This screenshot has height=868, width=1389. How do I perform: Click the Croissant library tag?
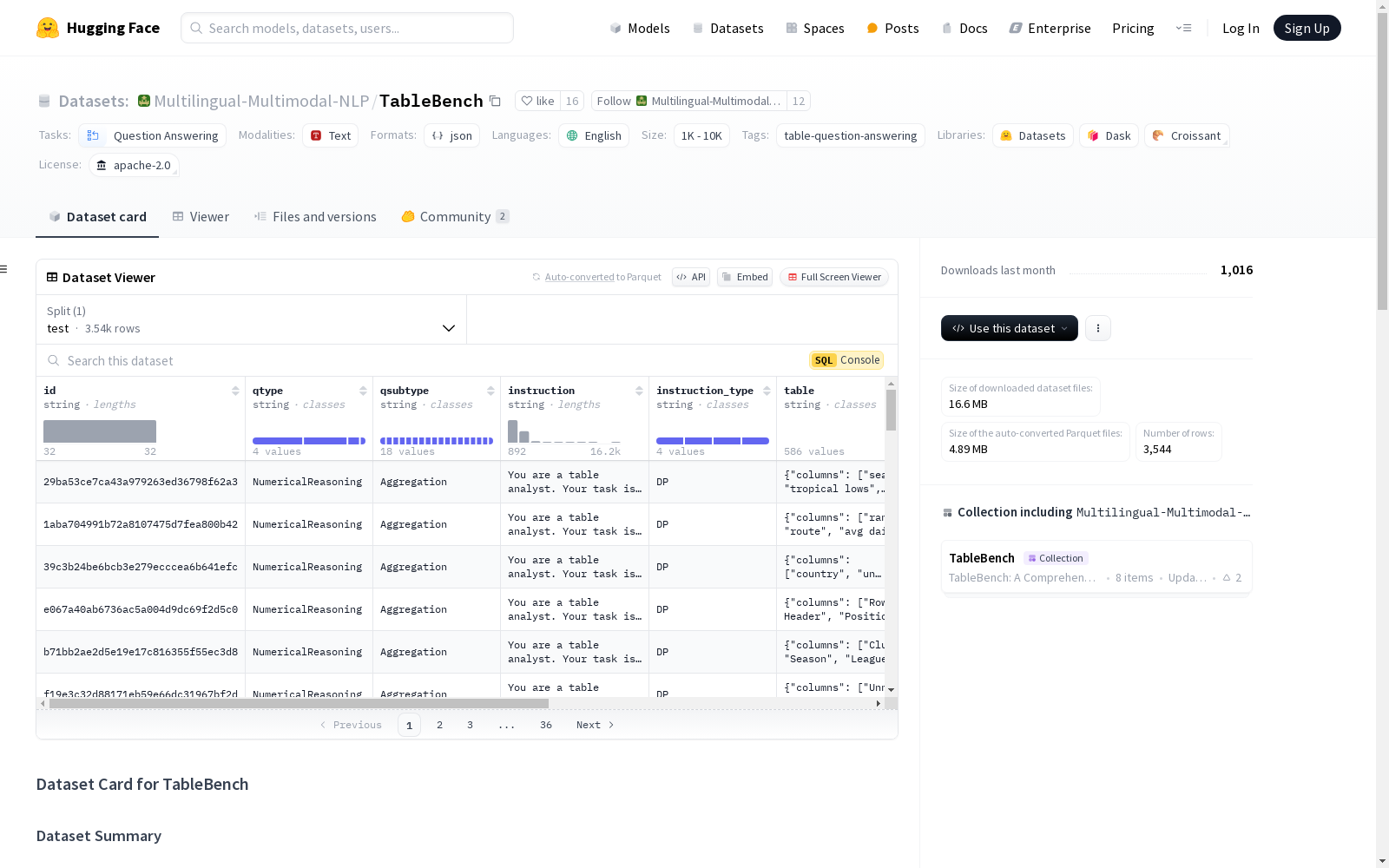[x=1187, y=135]
